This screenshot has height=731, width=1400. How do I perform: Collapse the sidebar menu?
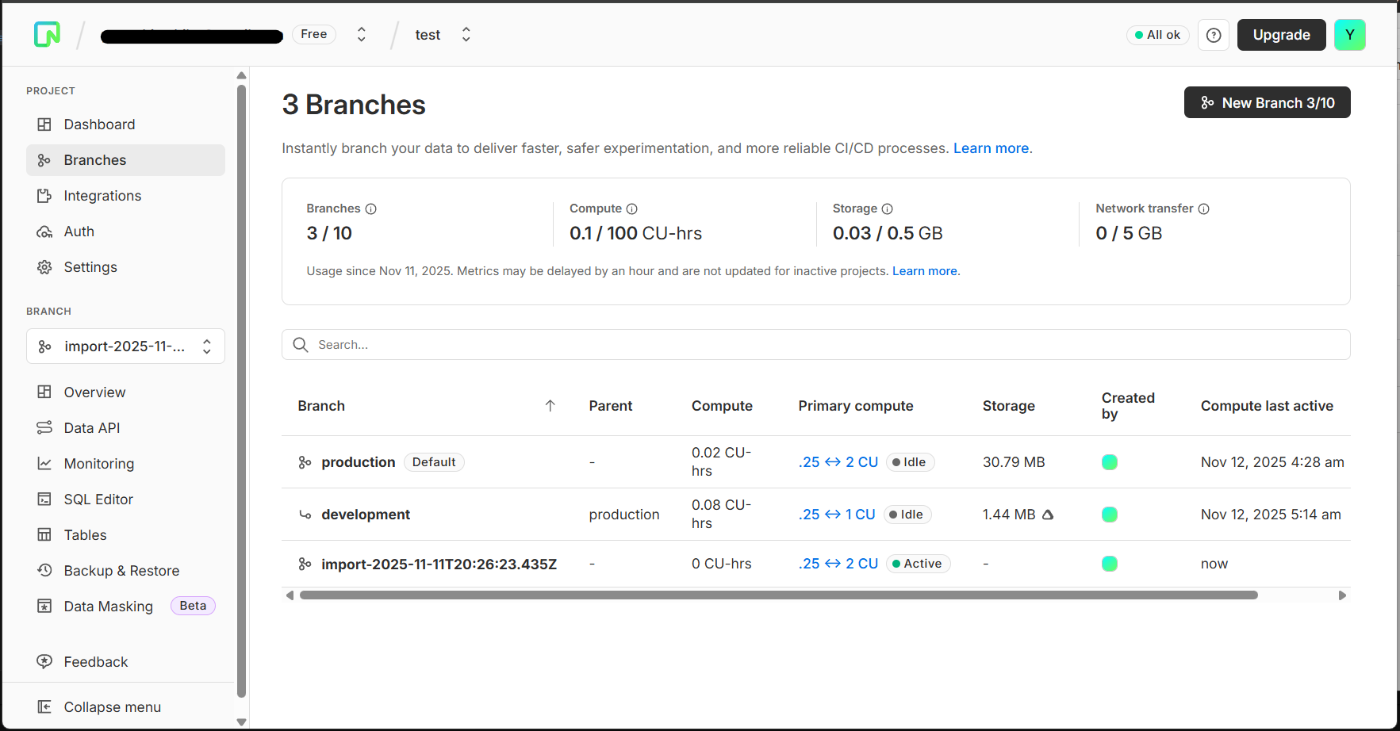[x=112, y=707]
